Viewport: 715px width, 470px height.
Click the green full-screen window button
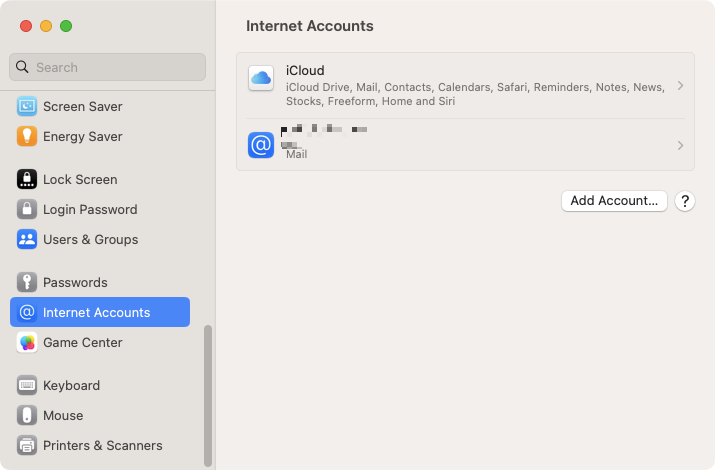(66, 26)
